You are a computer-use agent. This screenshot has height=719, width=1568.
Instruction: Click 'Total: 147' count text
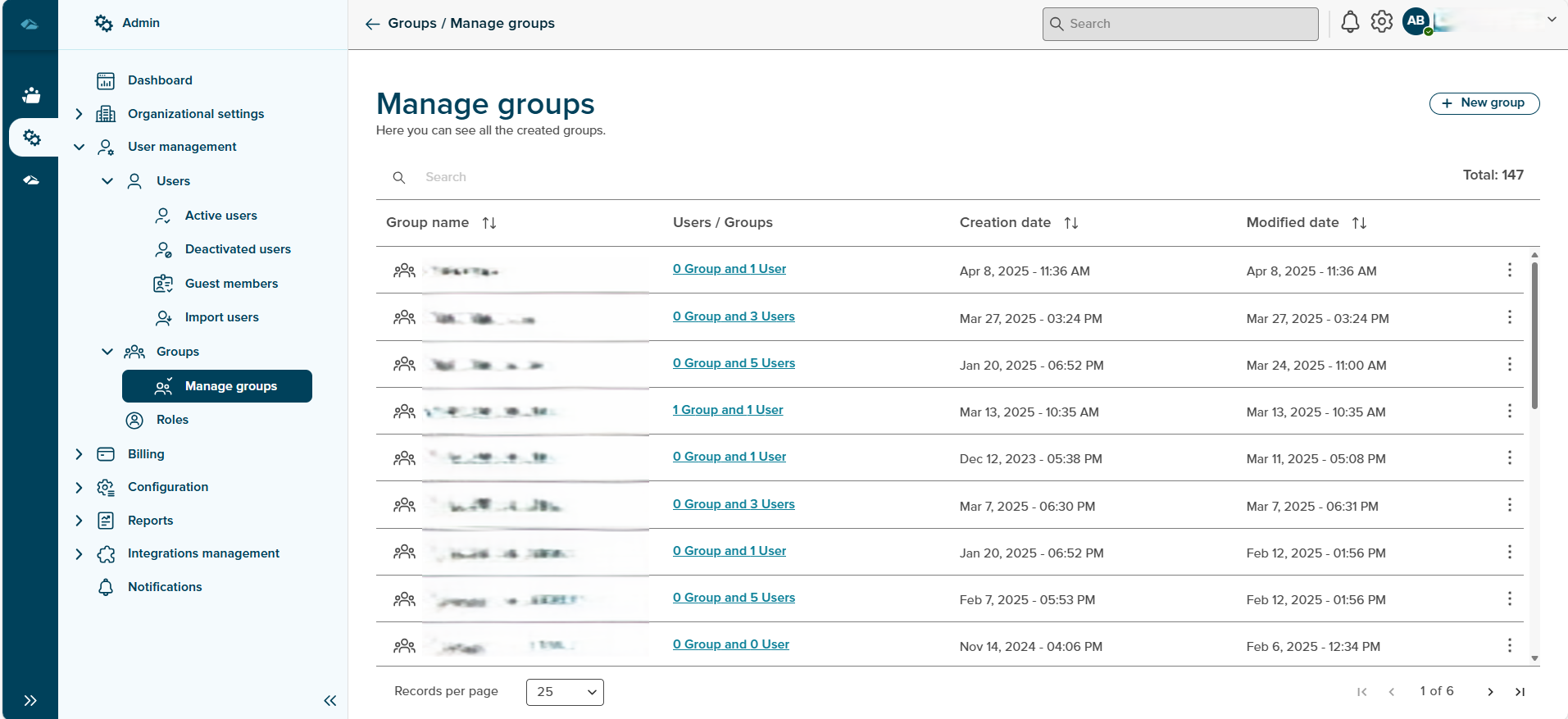tap(1493, 175)
